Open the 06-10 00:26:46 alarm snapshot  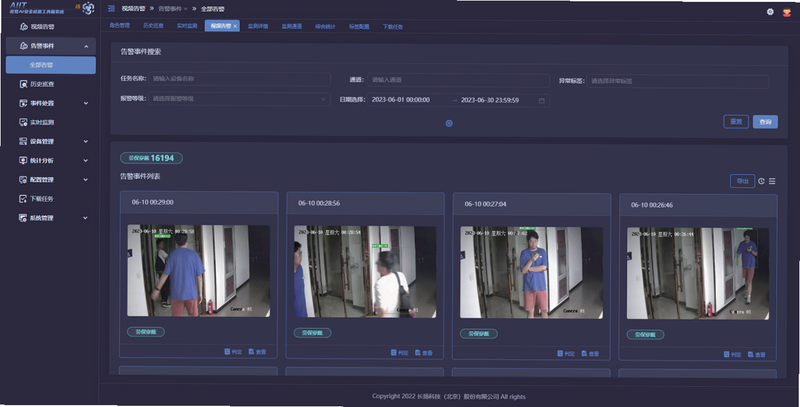pyautogui.click(x=697, y=274)
